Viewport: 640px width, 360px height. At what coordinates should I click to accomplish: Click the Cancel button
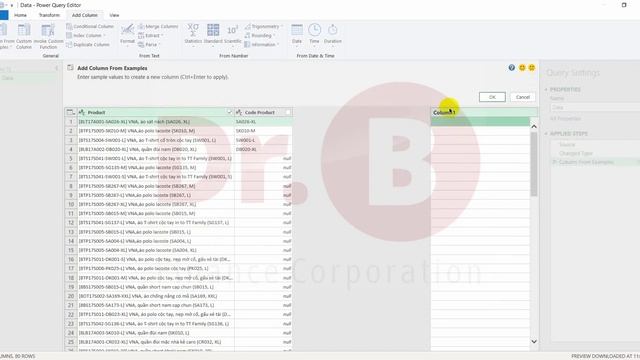point(522,97)
